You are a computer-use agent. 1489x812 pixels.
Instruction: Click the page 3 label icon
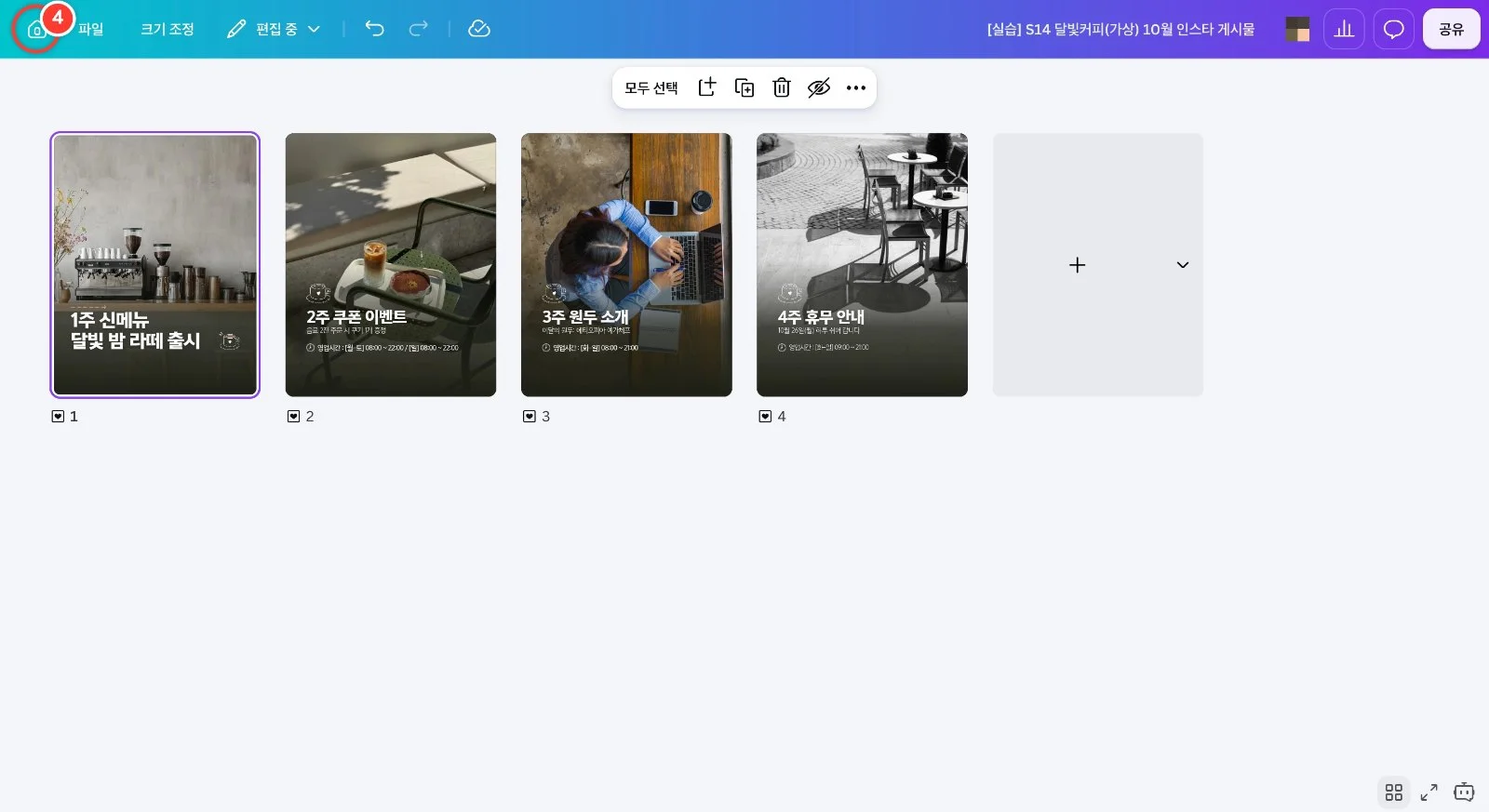pyautogui.click(x=529, y=417)
